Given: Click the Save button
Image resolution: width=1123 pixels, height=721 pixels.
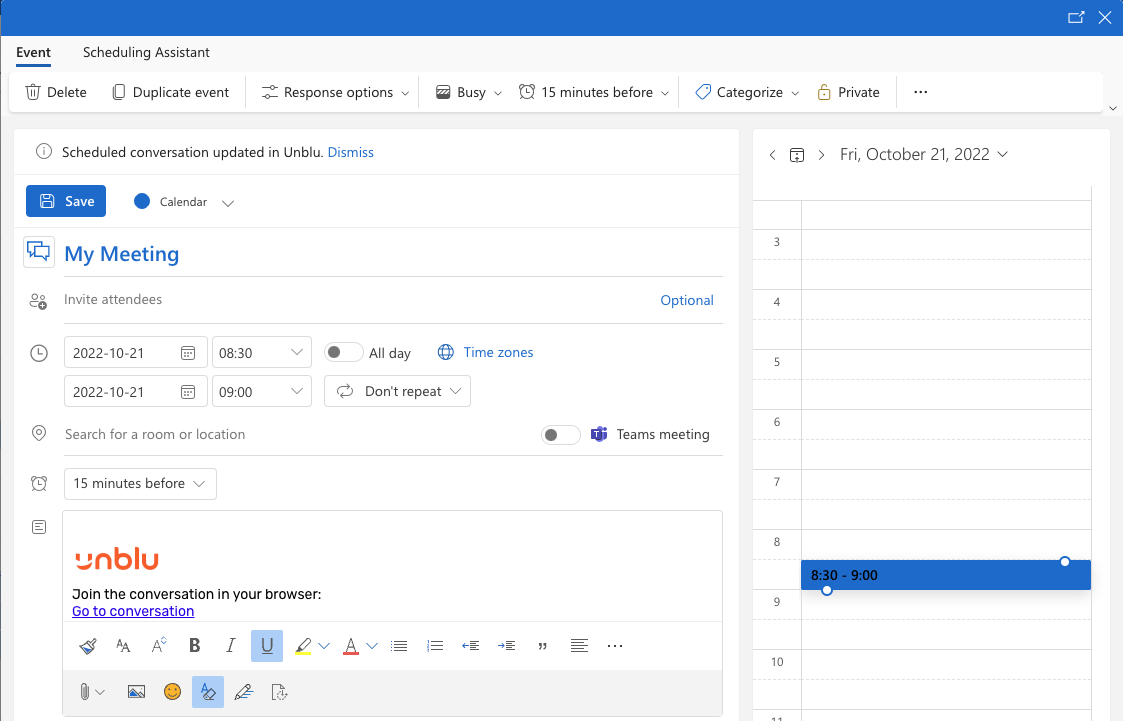Looking at the screenshot, I should pos(66,201).
